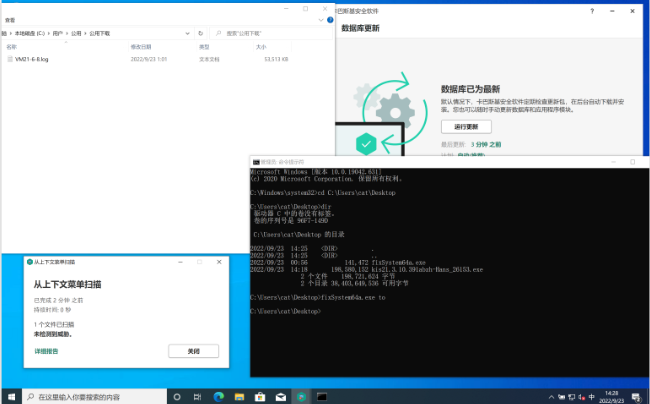Minimize the Command Prompt window
Screen dimensions: 650x404
(614, 162)
